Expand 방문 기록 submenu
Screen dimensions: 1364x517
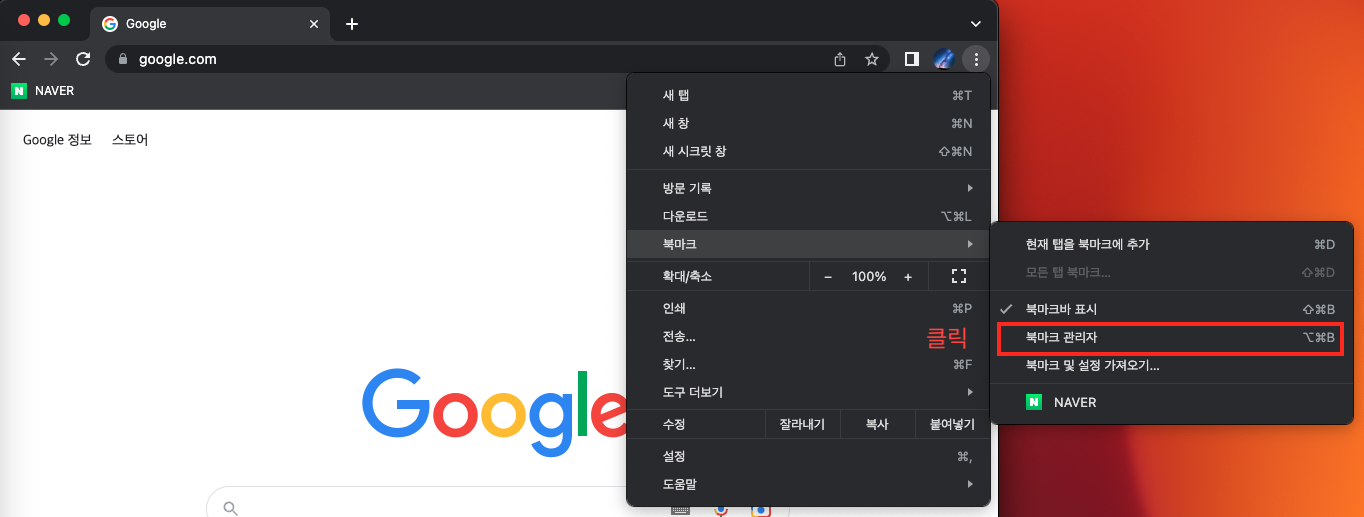808,188
